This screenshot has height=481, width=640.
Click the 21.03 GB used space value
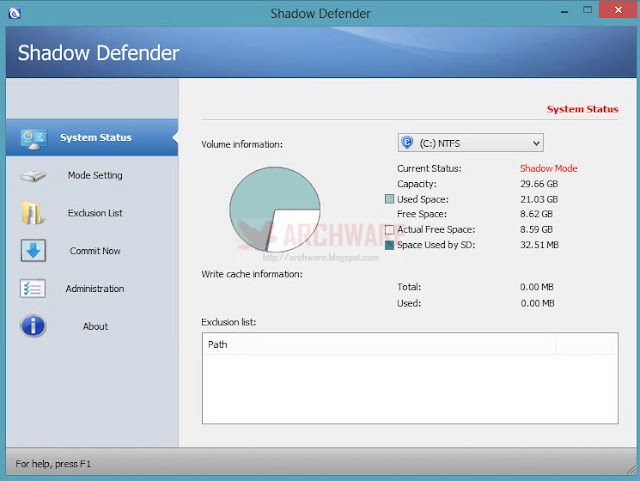pos(539,199)
